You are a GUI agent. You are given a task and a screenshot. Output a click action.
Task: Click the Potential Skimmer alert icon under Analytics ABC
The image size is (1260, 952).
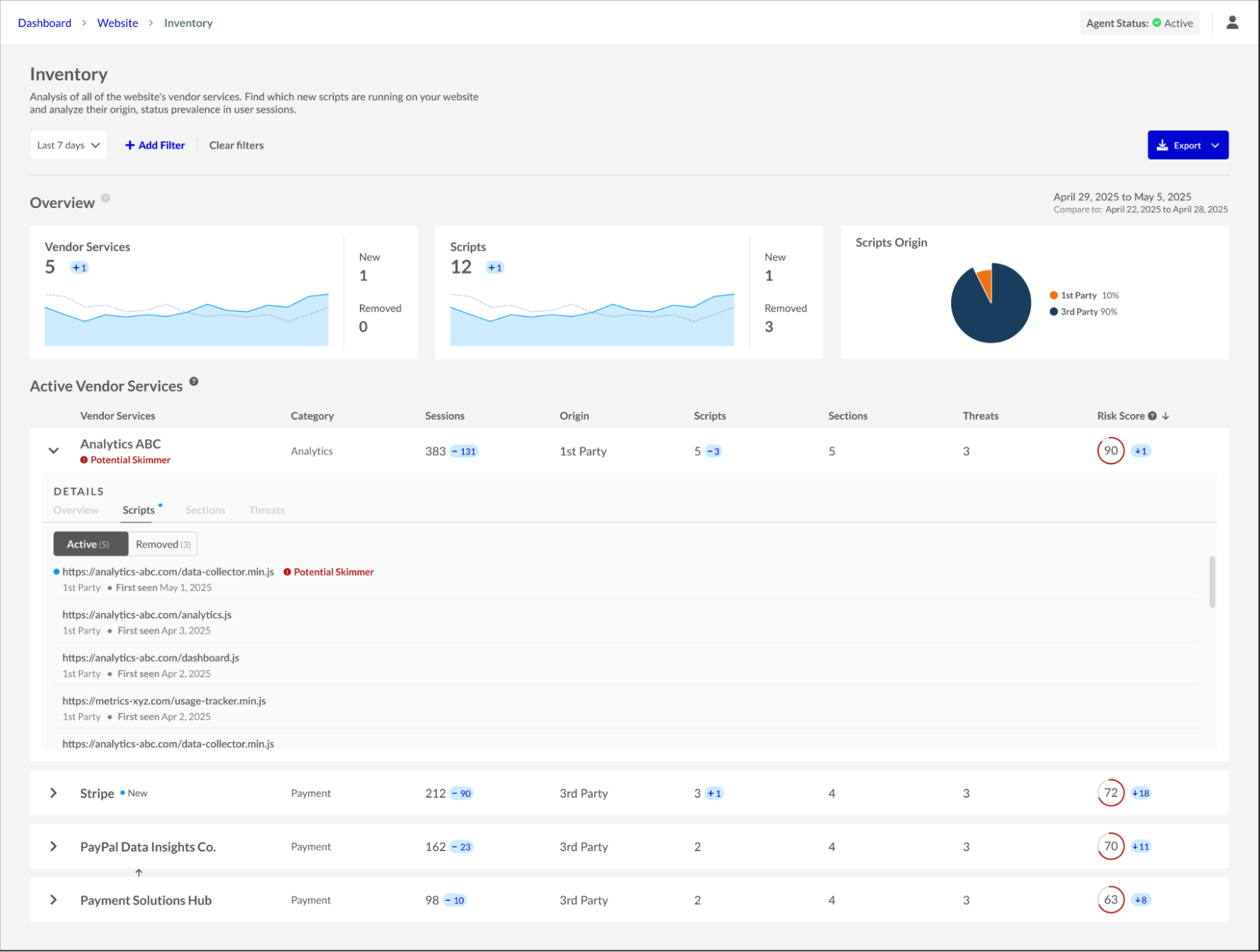pyautogui.click(x=84, y=460)
